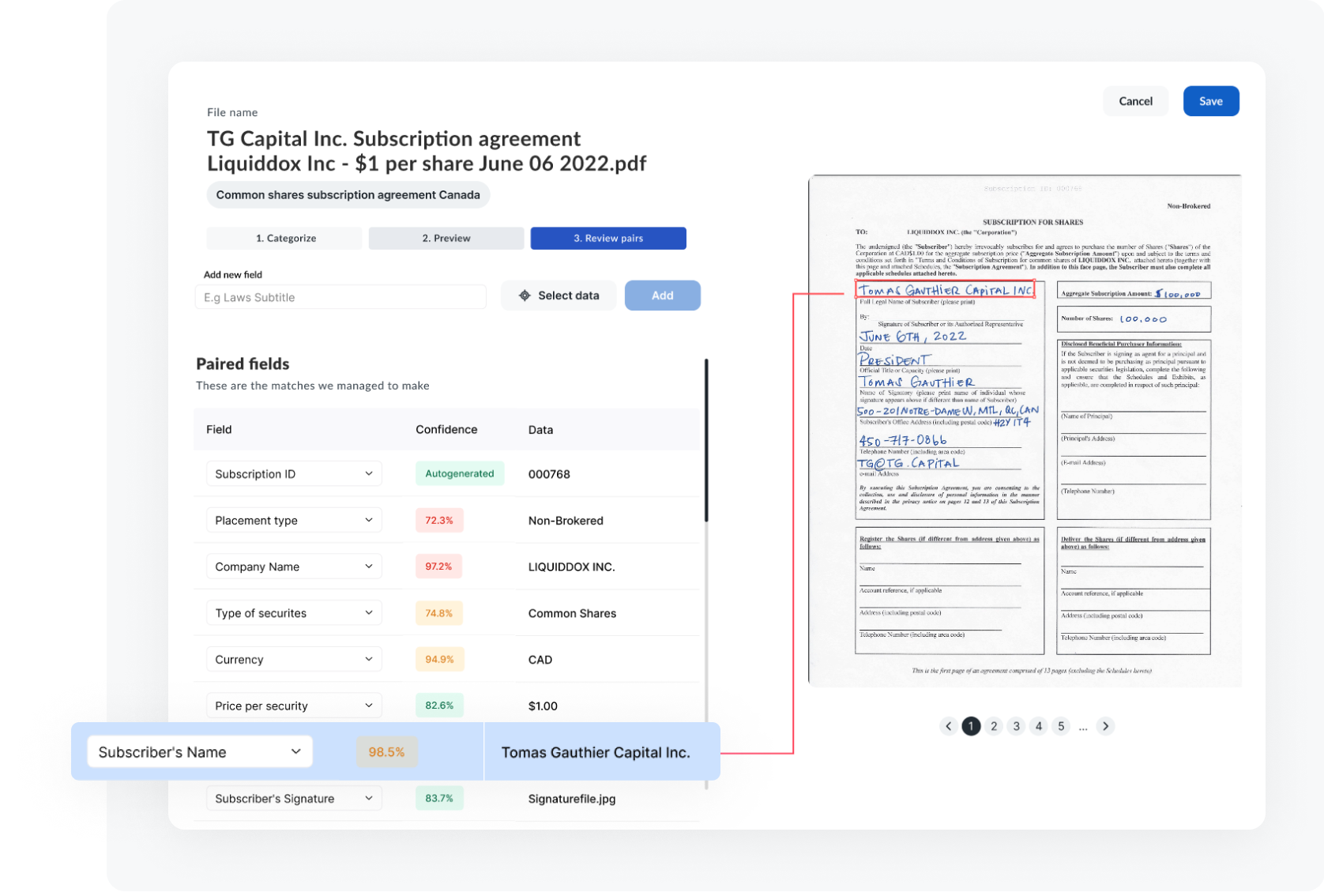Click the 98.5% confidence badge

click(x=386, y=752)
